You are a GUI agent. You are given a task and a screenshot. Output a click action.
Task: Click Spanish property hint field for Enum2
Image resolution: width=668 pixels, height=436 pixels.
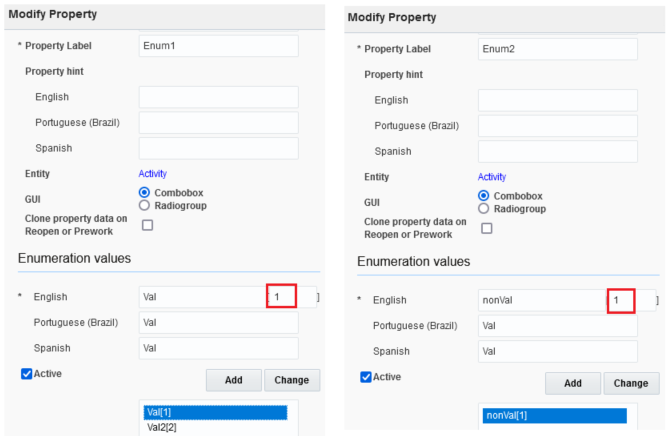[x=558, y=152]
